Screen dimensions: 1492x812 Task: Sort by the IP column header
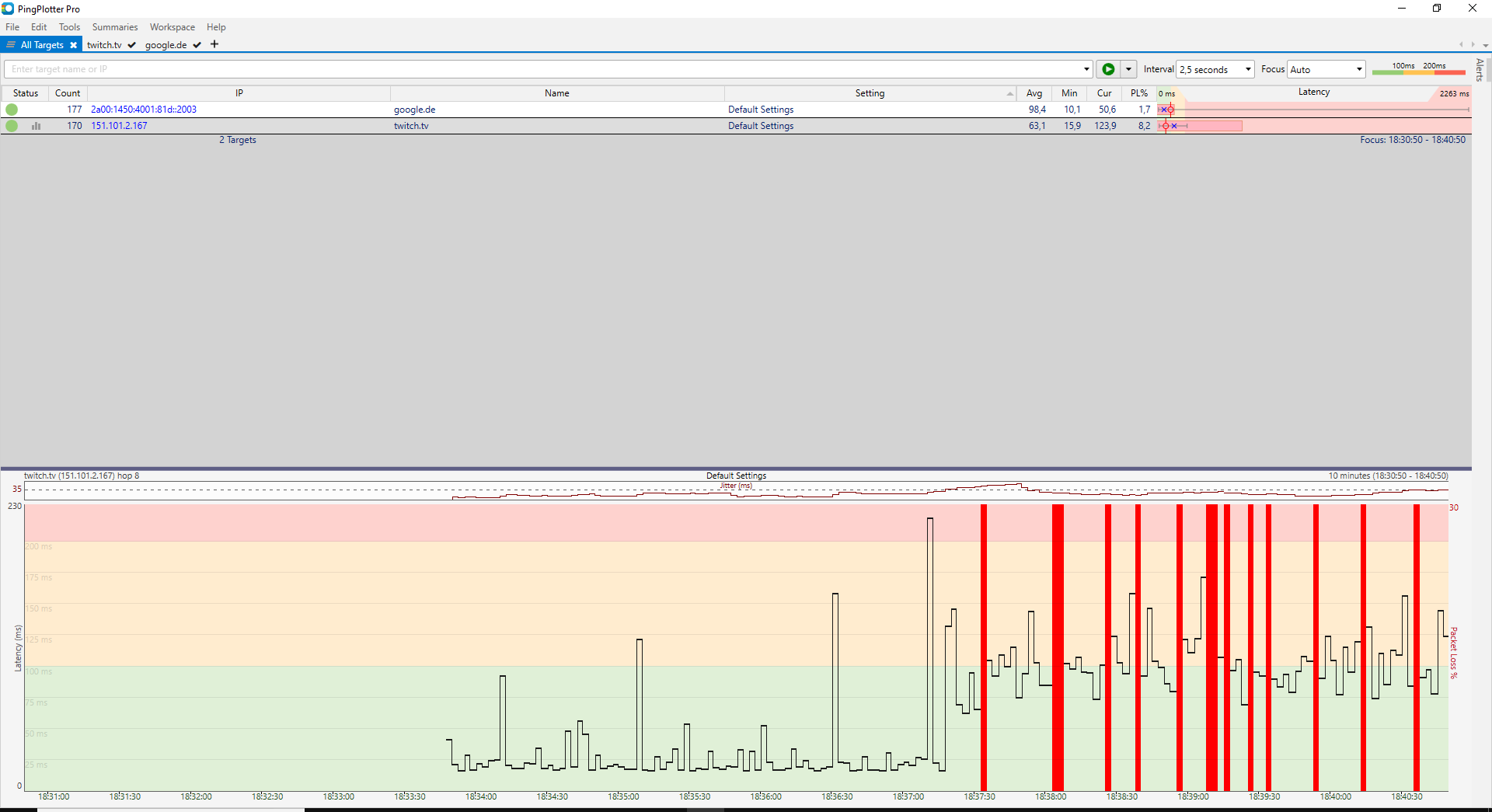(x=239, y=93)
